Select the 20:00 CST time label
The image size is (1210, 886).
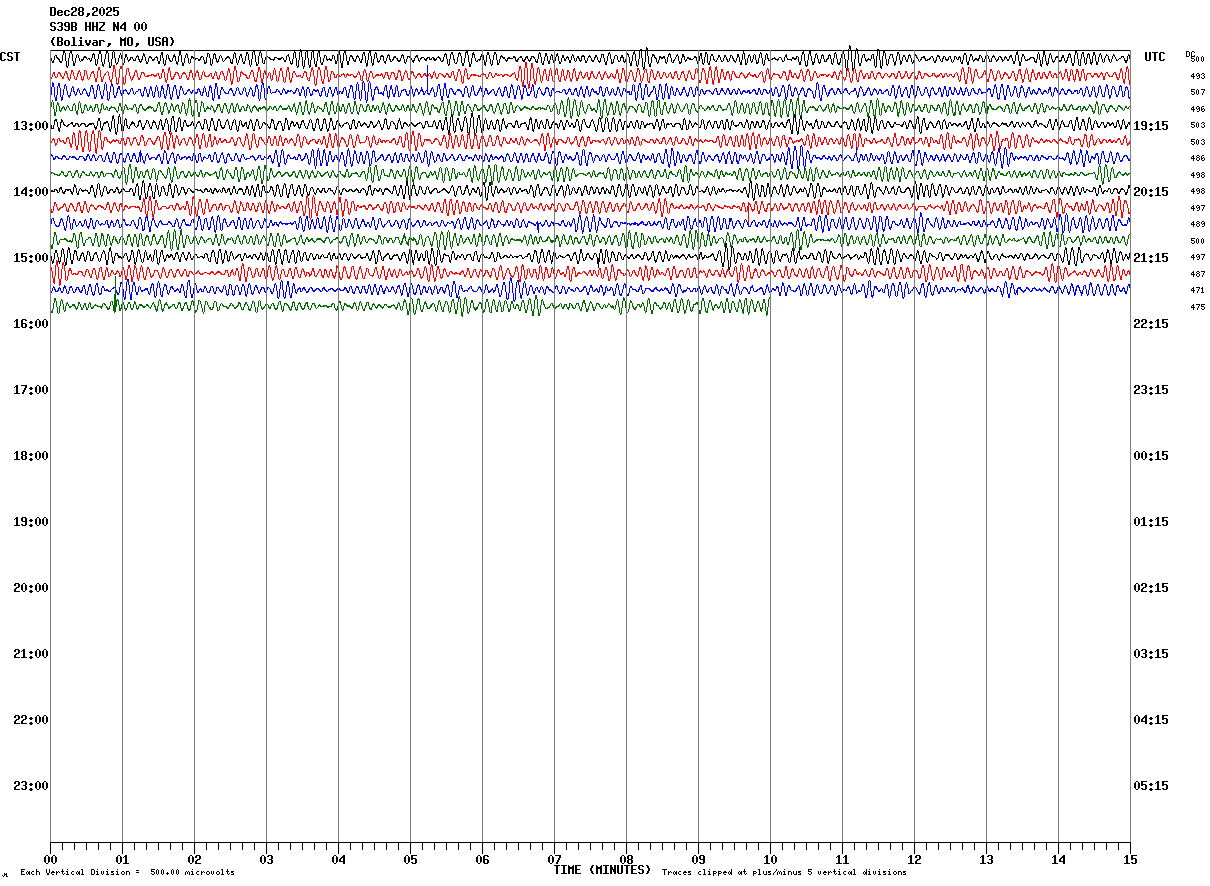click(x=31, y=588)
